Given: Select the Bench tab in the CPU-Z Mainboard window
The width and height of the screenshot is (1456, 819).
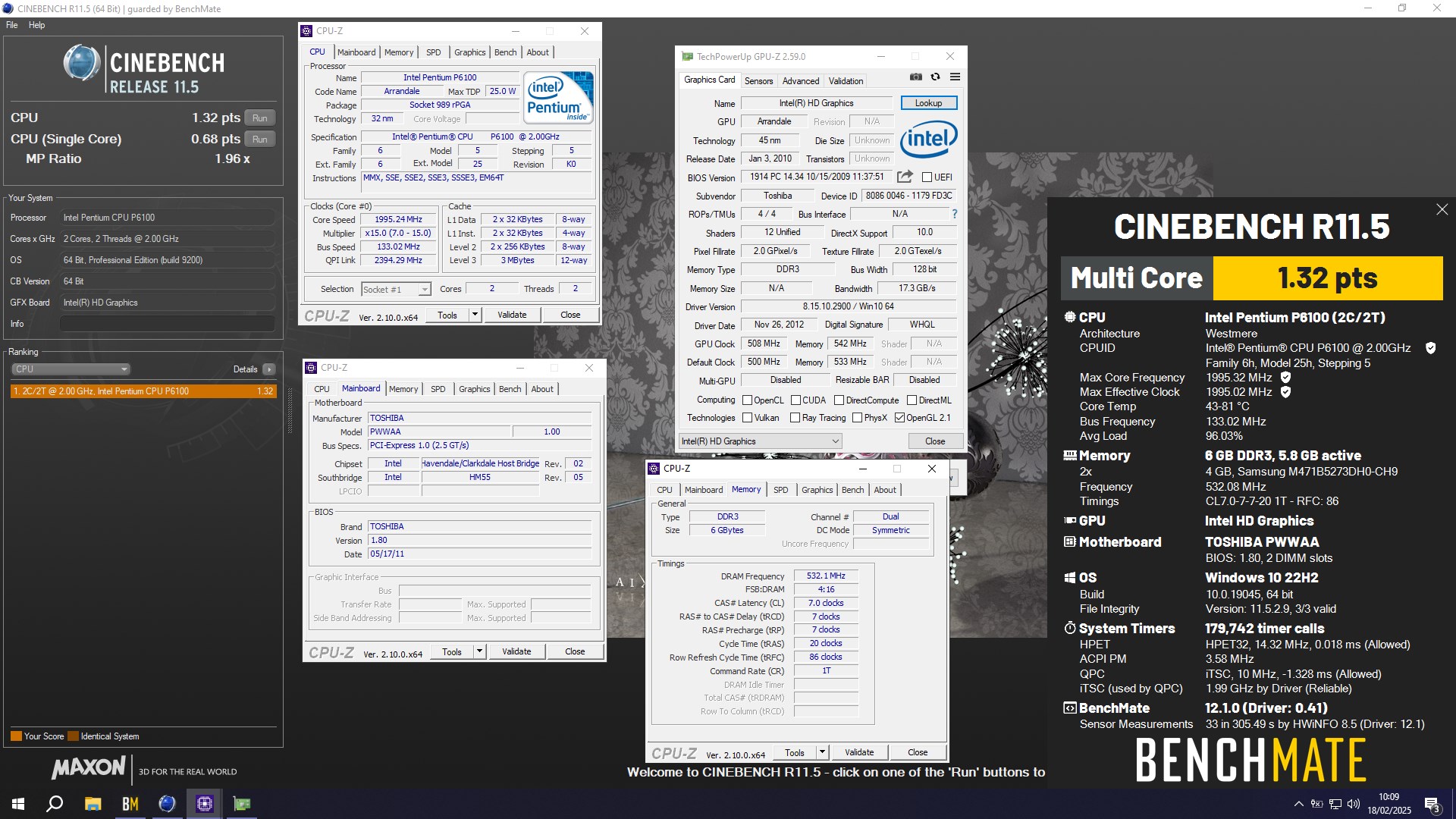Looking at the screenshot, I should click(510, 389).
